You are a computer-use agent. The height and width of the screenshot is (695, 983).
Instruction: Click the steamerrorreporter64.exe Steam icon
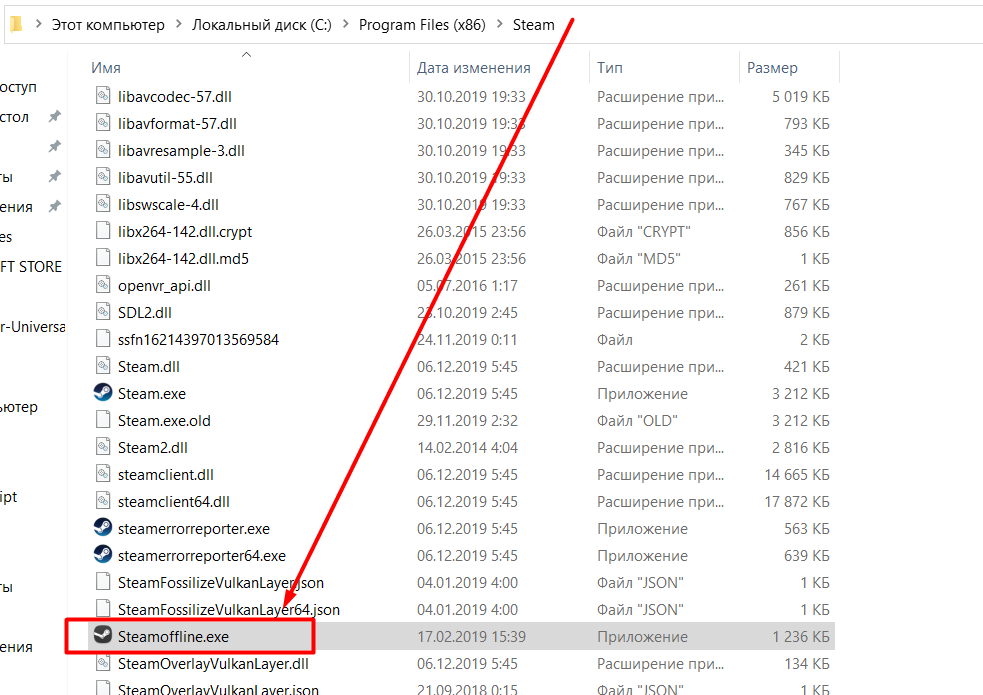[x=102, y=555]
